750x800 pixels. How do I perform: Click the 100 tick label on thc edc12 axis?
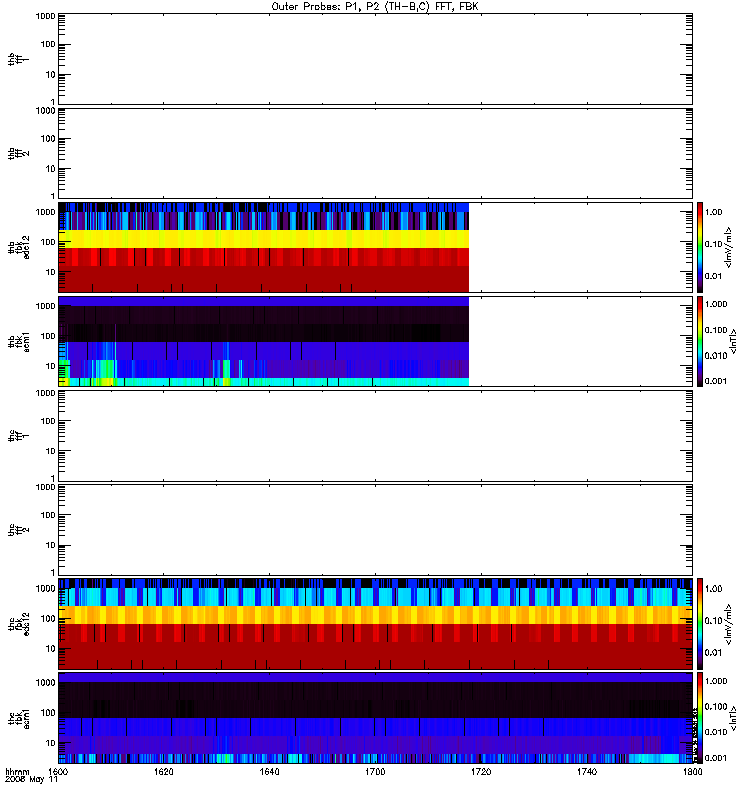pyautogui.click(x=48, y=619)
